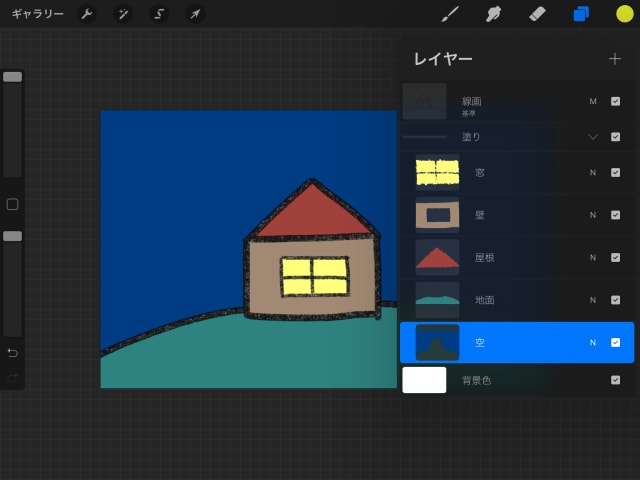Select the 屋根 red roof thumbnail
The height and width of the screenshot is (480, 640).
[437, 258]
